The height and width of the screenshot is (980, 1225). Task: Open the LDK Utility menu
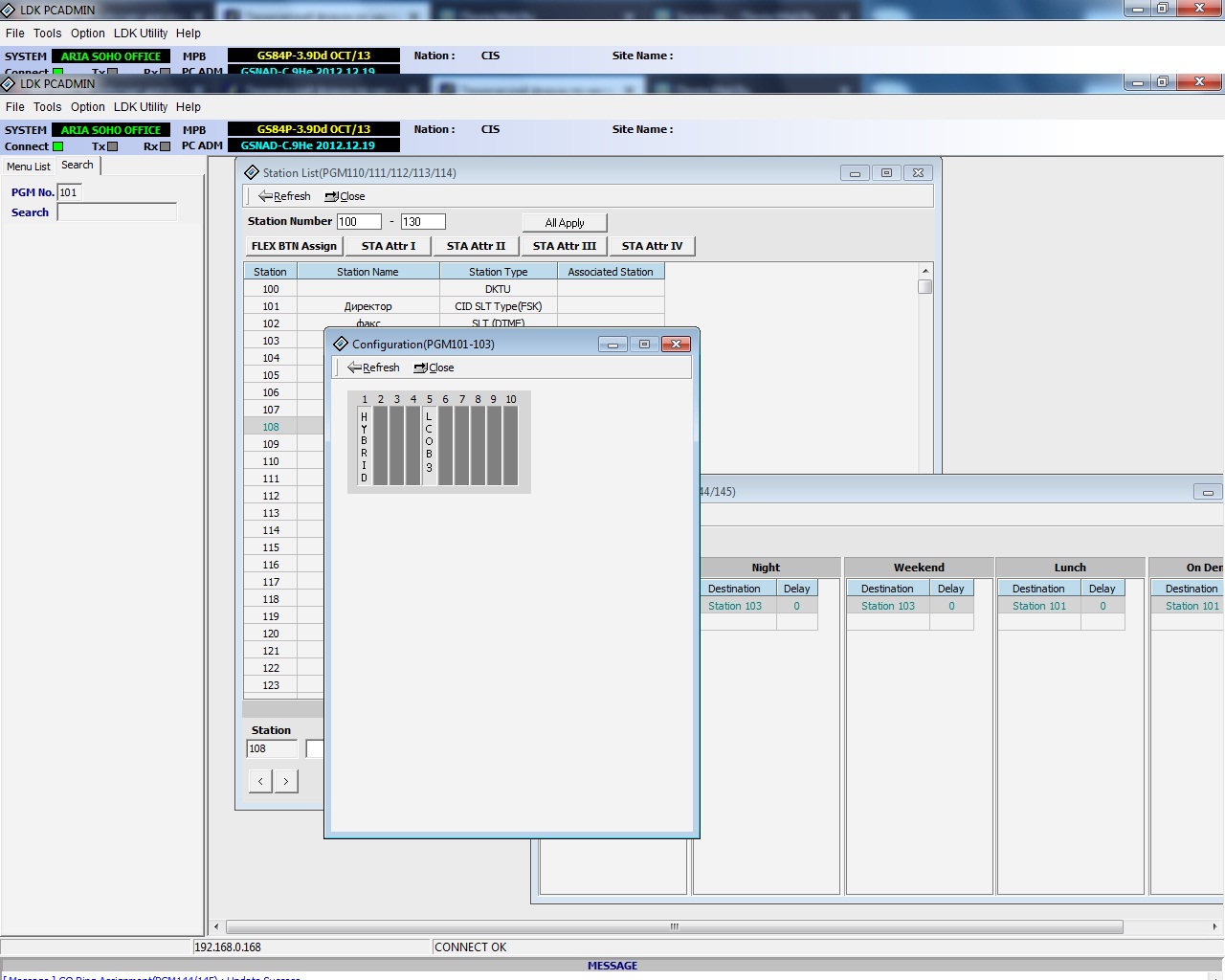141,107
